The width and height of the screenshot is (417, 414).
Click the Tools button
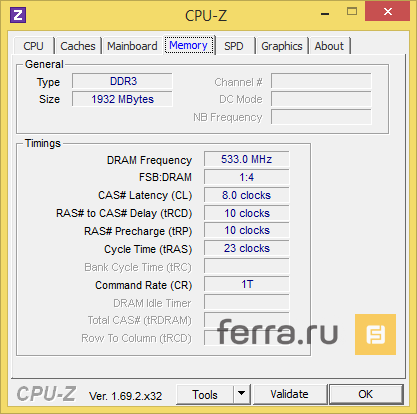click(205, 395)
